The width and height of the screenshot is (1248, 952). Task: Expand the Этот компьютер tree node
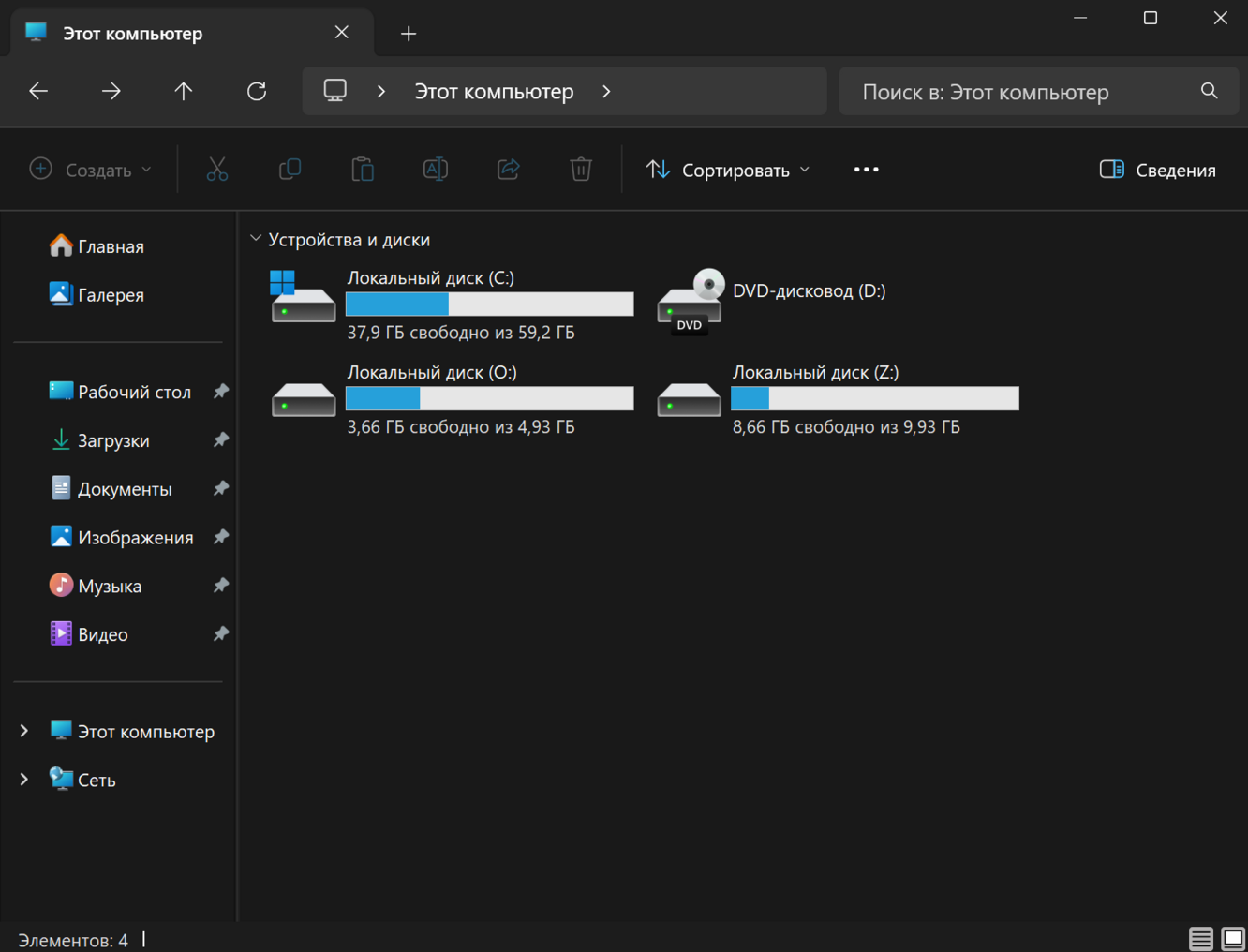pos(24,731)
